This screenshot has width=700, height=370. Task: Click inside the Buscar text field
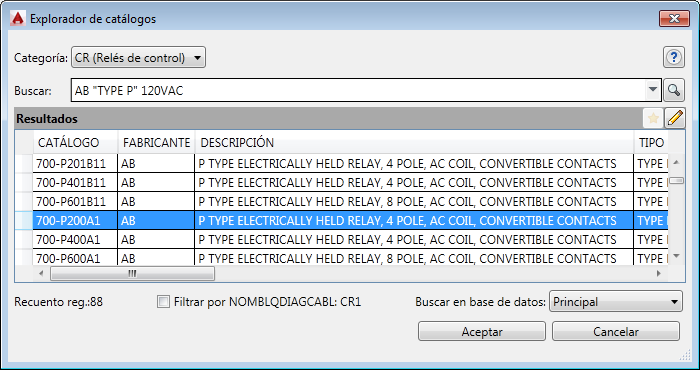coord(358,91)
